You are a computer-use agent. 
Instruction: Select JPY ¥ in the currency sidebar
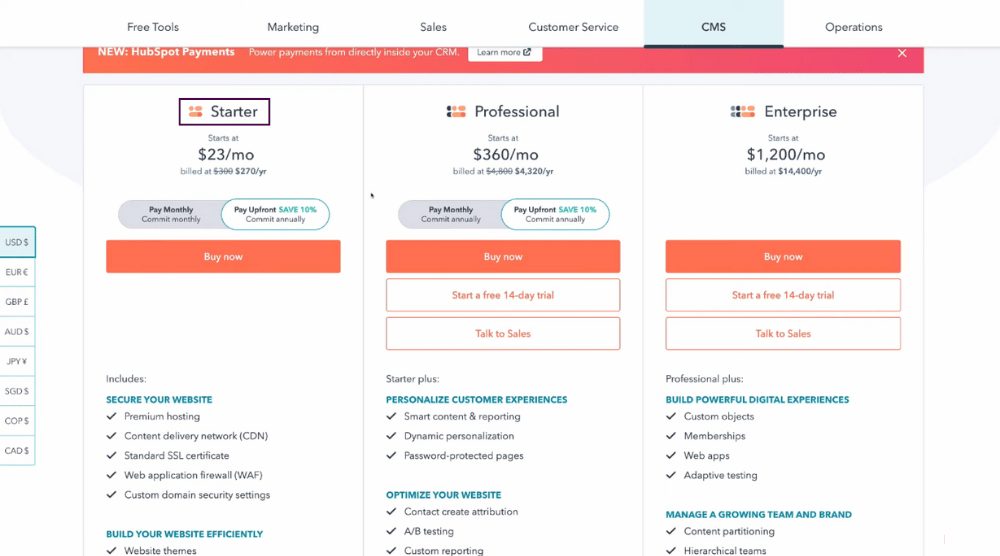17,361
